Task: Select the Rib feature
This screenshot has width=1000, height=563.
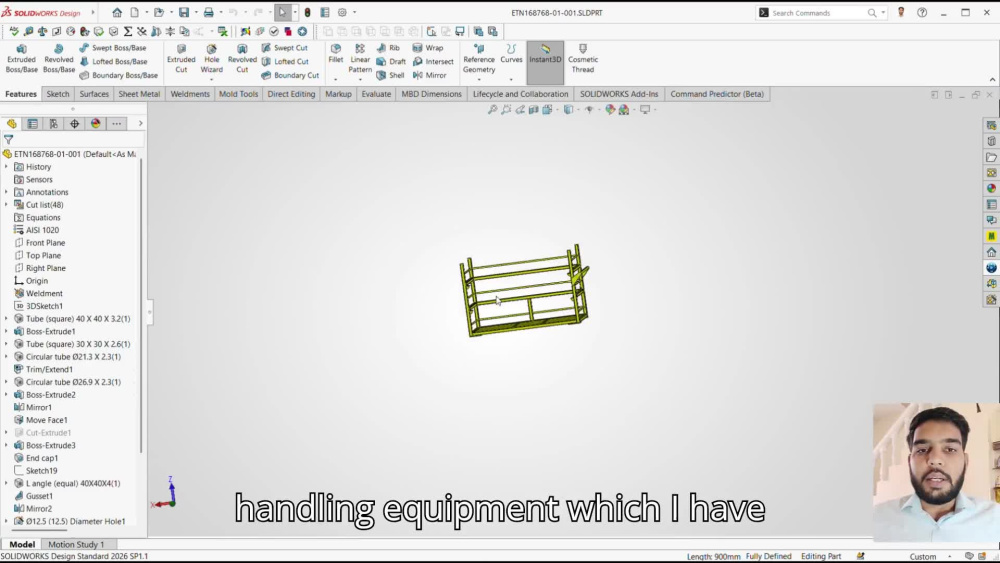Action: tap(388, 48)
